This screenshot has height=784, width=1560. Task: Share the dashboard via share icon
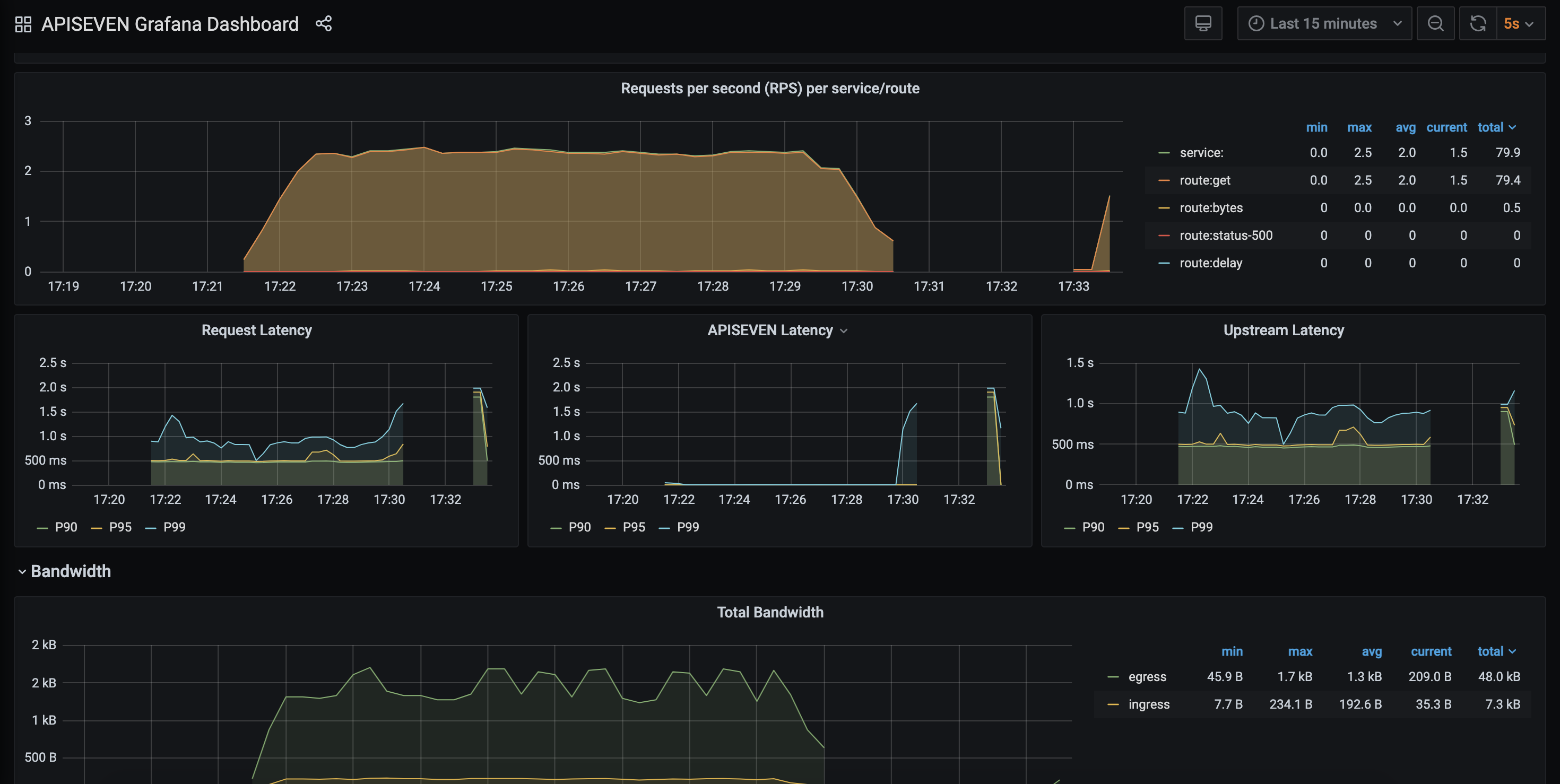pyautogui.click(x=323, y=24)
